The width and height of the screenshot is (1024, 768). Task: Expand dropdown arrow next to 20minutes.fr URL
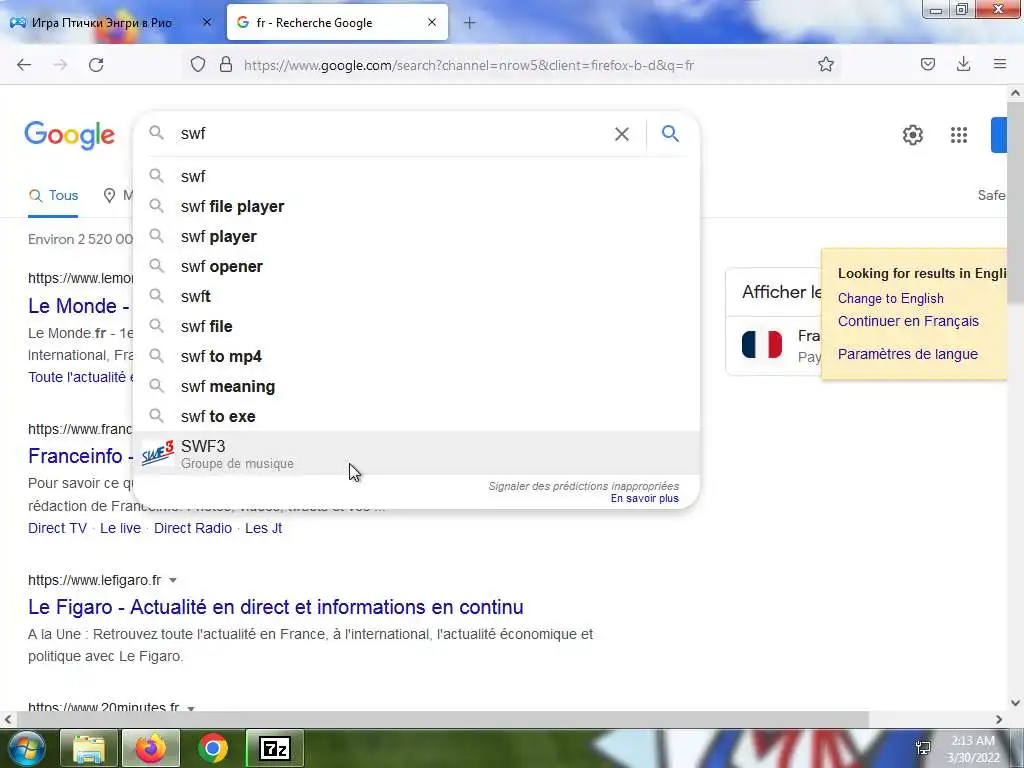click(x=191, y=708)
